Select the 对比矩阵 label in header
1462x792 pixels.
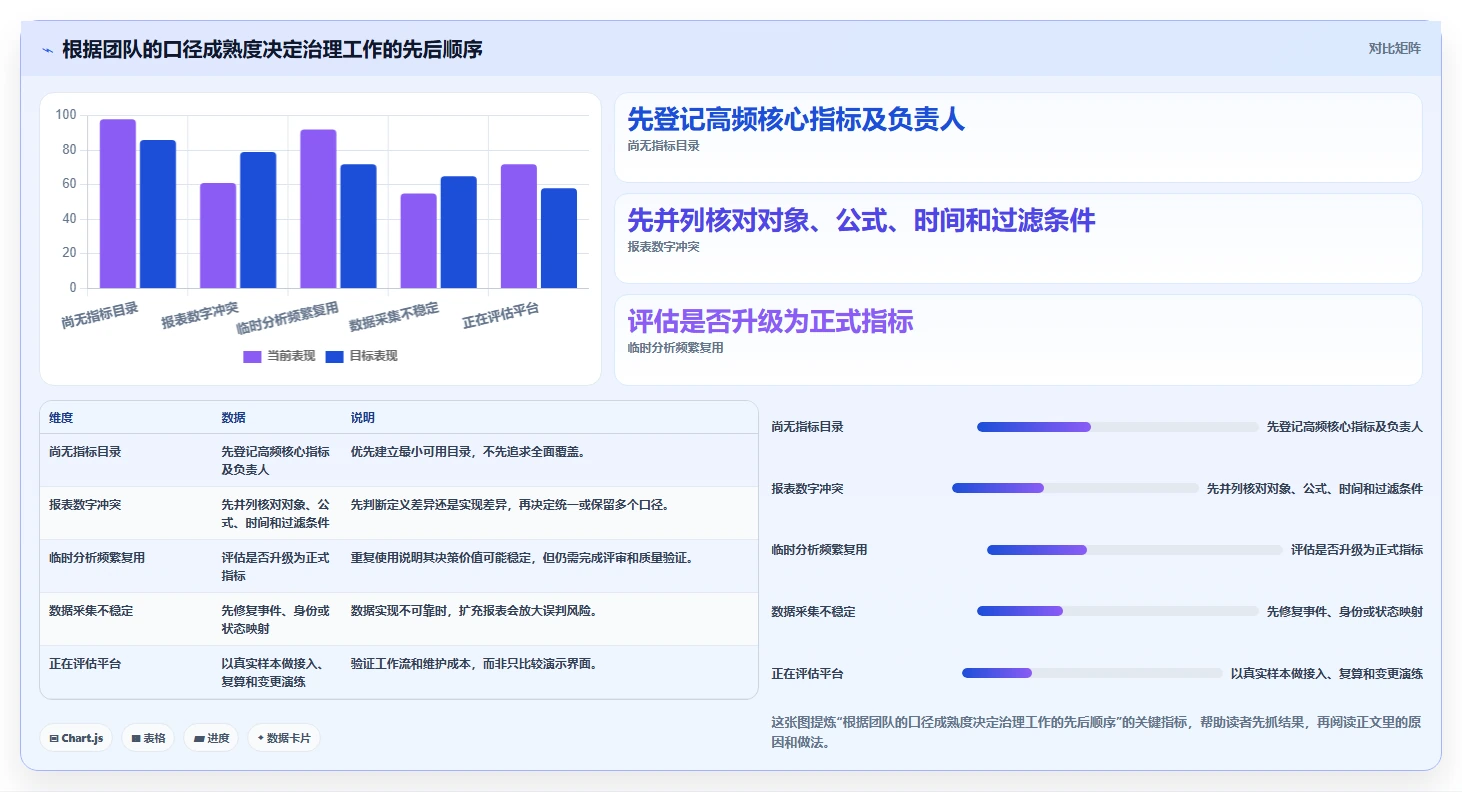[x=1394, y=48]
